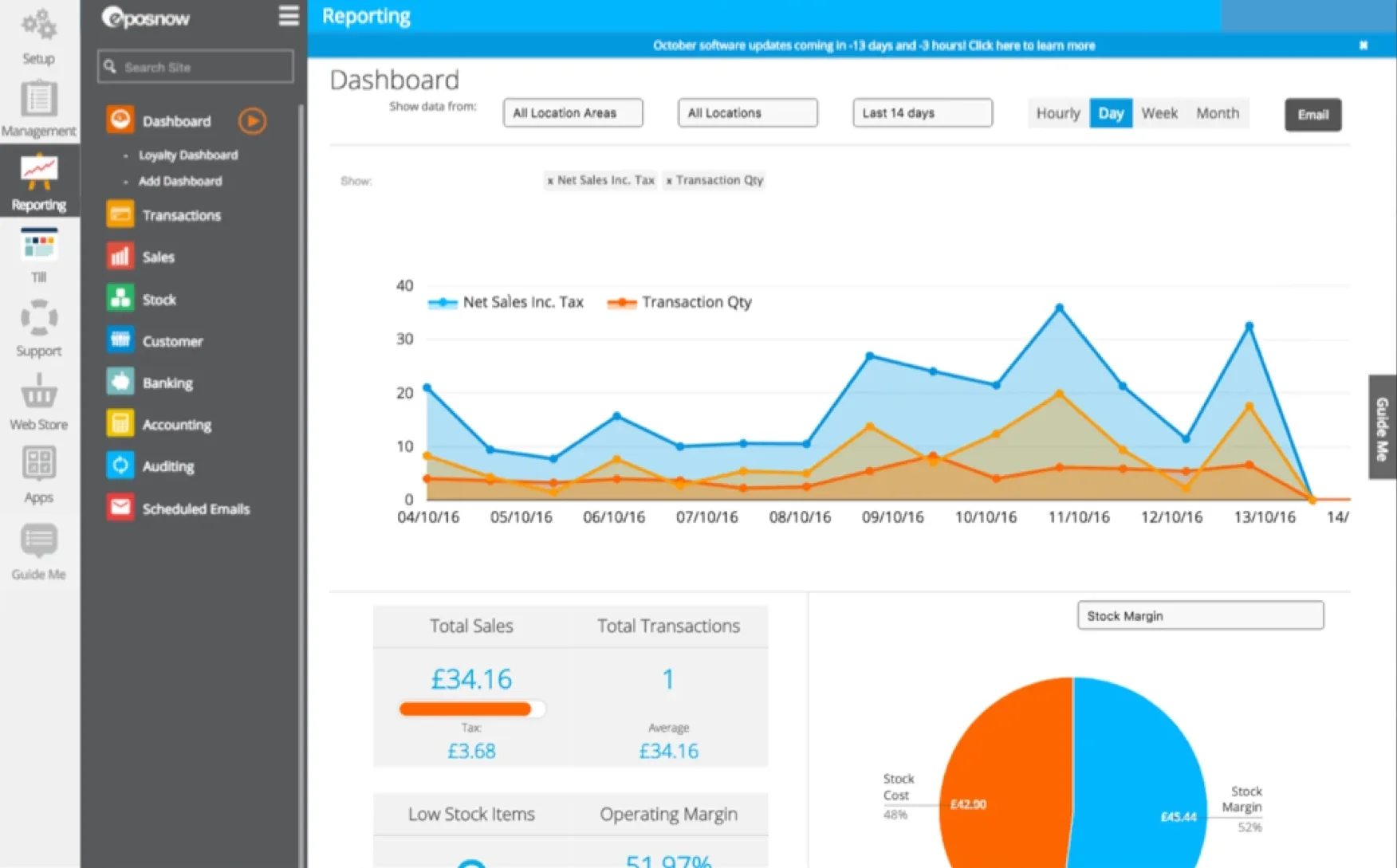Open the Auditing menu label
Image resolution: width=1397 pixels, height=868 pixels.
[x=168, y=466]
